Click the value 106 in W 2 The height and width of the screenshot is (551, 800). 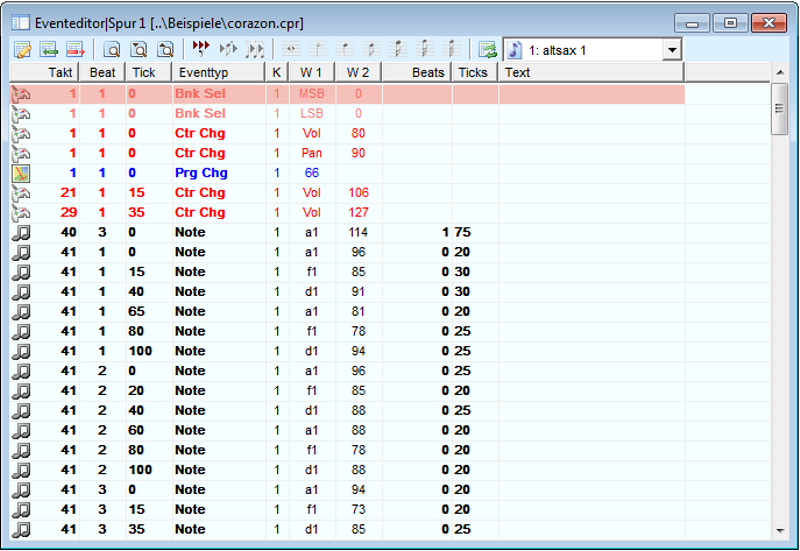[358, 193]
